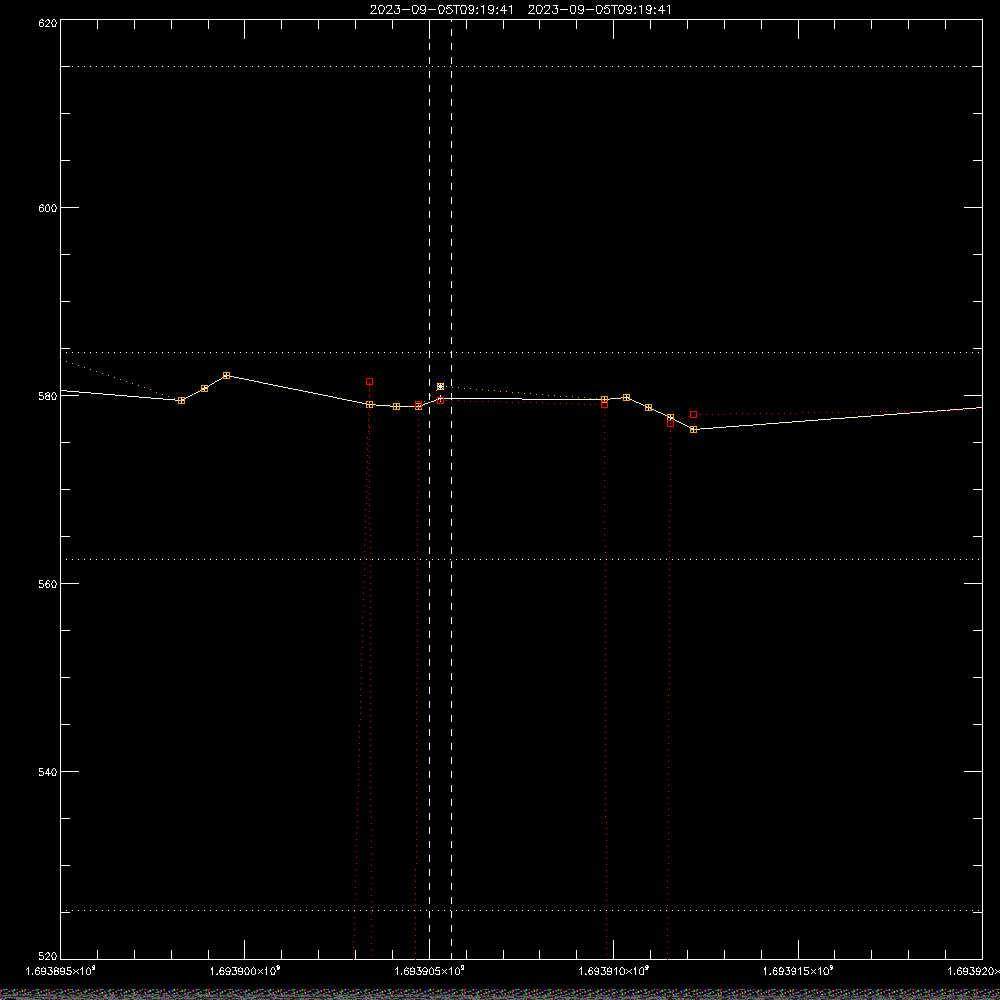
Task: Click the 1.693915×10⁹ x-axis label
Action: coord(798,971)
